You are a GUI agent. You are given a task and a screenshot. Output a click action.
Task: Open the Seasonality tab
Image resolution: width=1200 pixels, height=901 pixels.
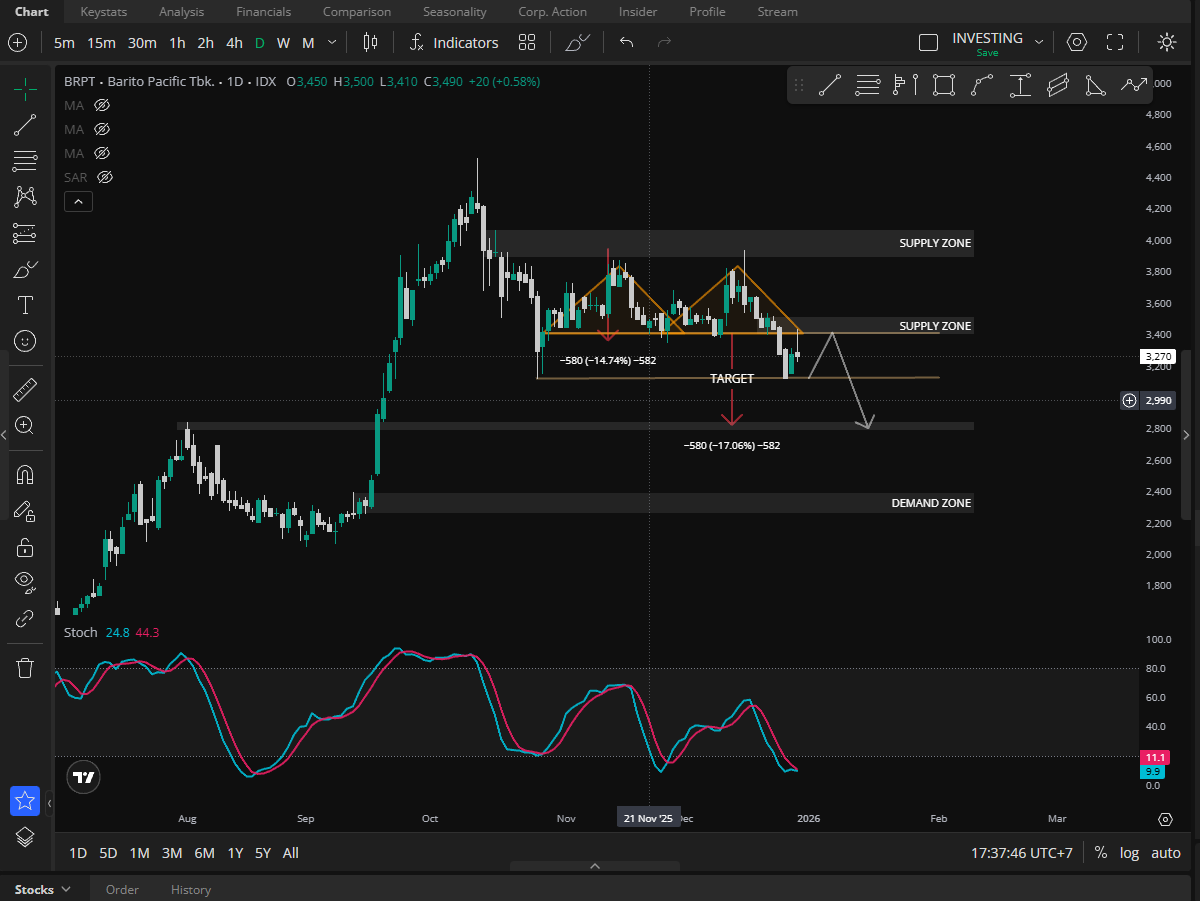[x=454, y=12]
